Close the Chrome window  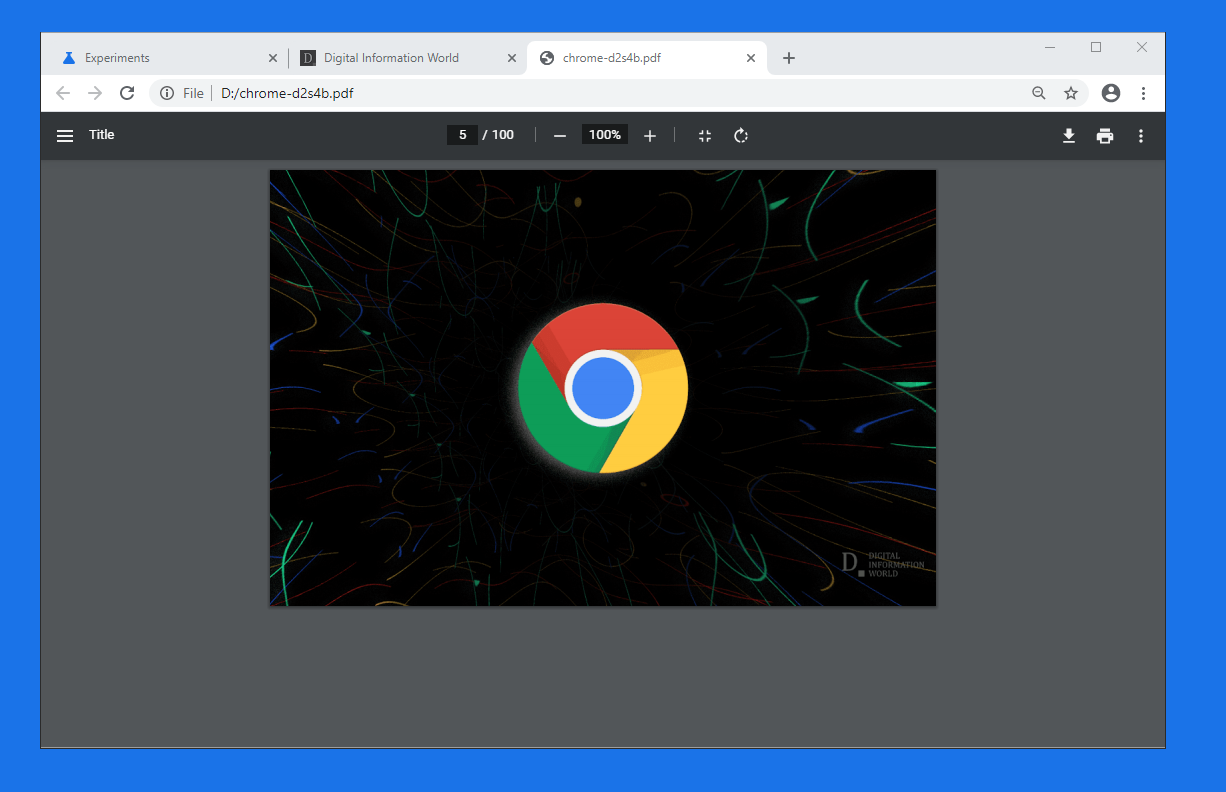[x=1142, y=47]
